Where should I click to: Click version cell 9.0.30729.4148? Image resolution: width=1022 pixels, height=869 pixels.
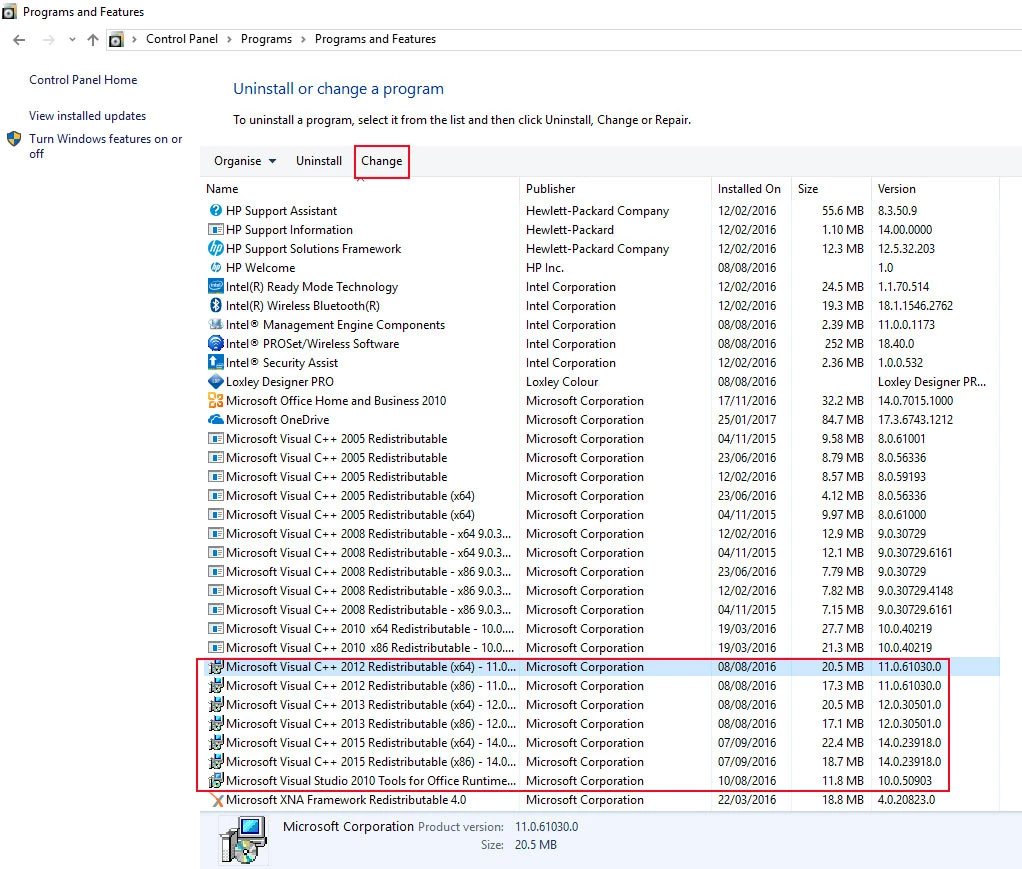pyautogui.click(x=915, y=590)
